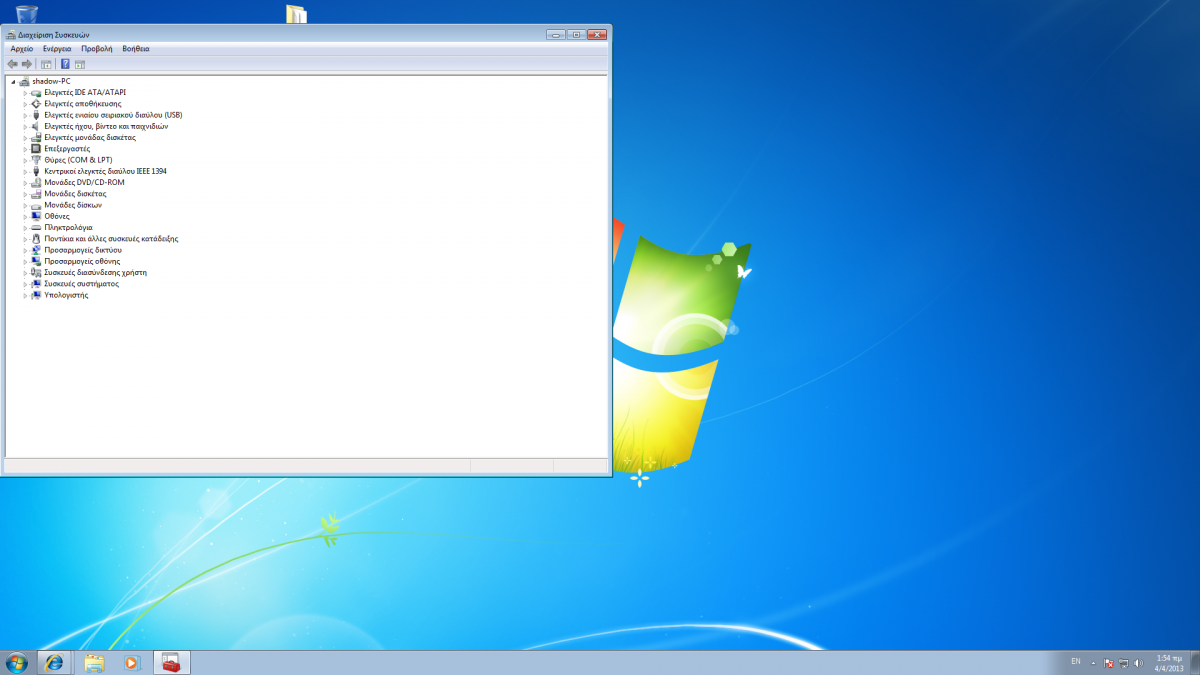Select the Υπολογιστής label
1200x675 pixels.
[66, 295]
